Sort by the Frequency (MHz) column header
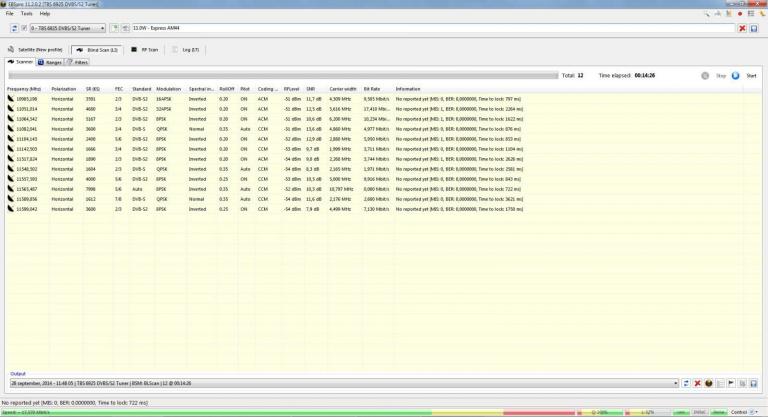Image resolution: width=768 pixels, height=417 pixels. click(x=24, y=89)
